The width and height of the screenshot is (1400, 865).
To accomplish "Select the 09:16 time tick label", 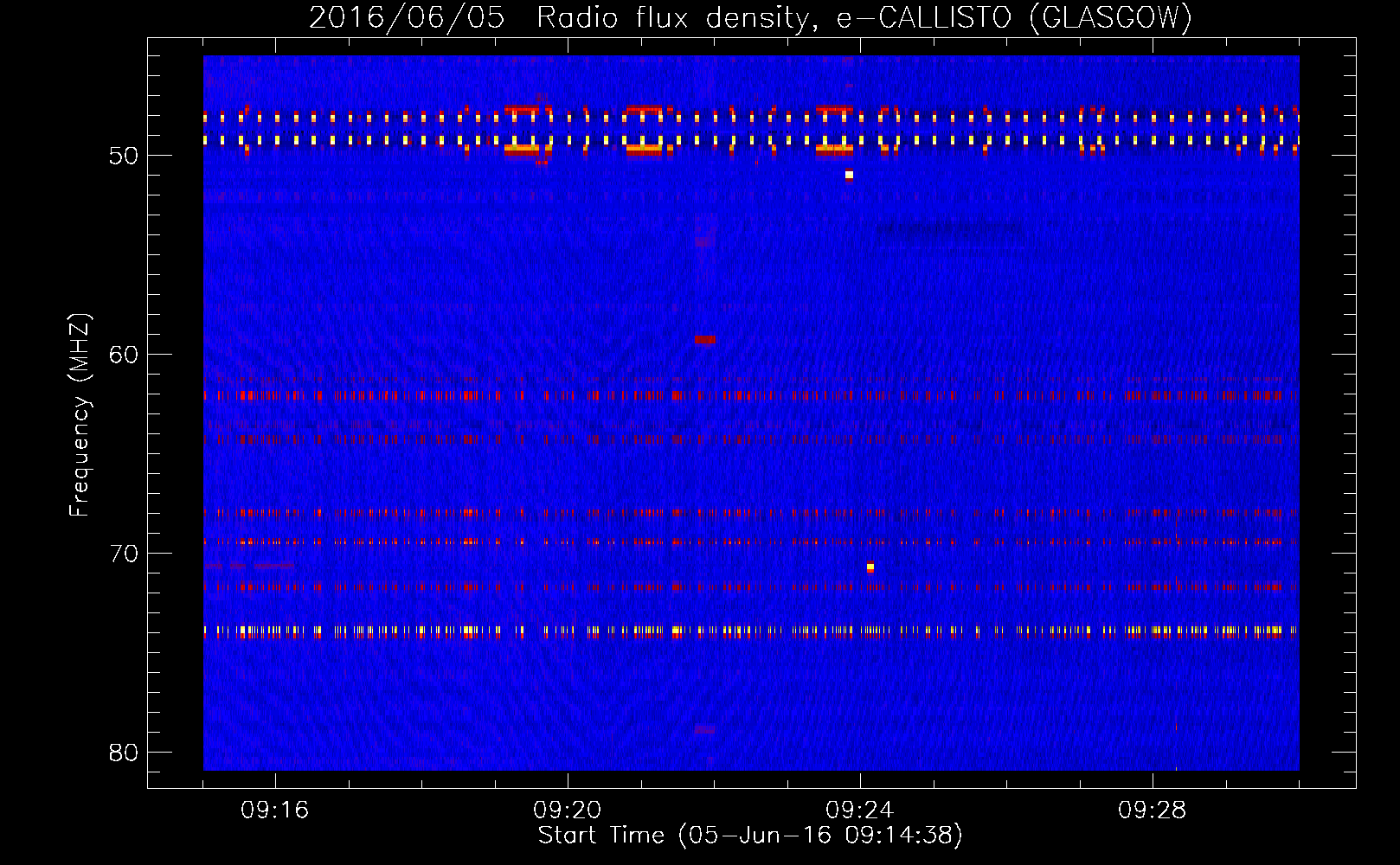I will pos(274,811).
